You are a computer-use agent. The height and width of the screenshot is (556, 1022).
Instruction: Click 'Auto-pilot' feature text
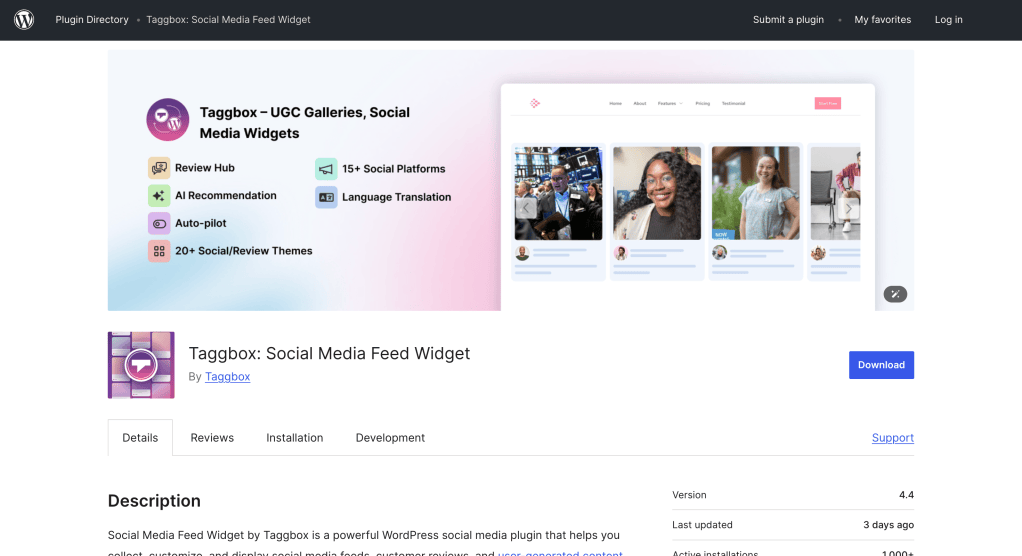pos(201,223)
